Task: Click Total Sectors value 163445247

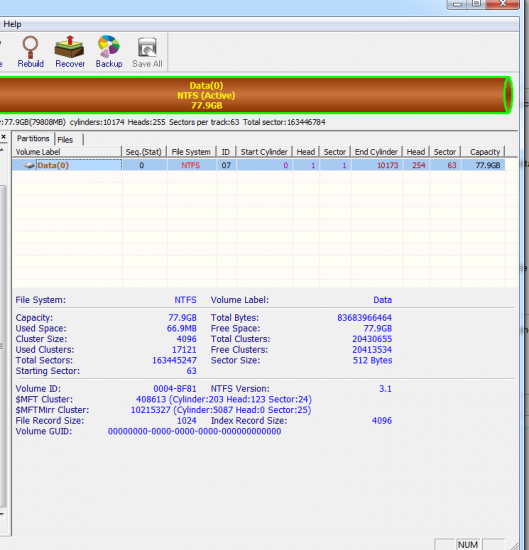Action: click(174, 360)
